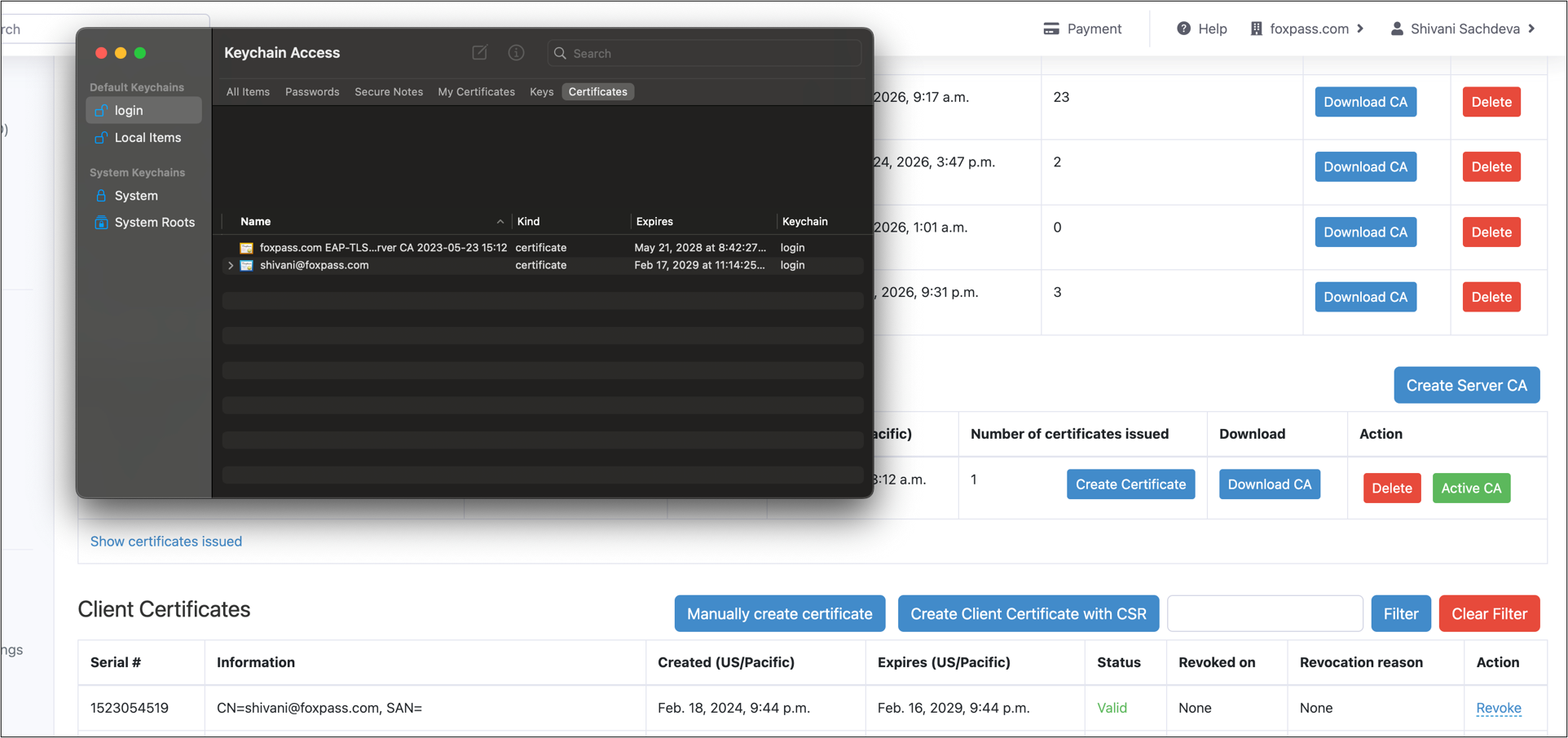Click Download CA next to Create Certificate
Image resolution: width=1568 pixels, height=738 pixels.
coord(1269,484)
